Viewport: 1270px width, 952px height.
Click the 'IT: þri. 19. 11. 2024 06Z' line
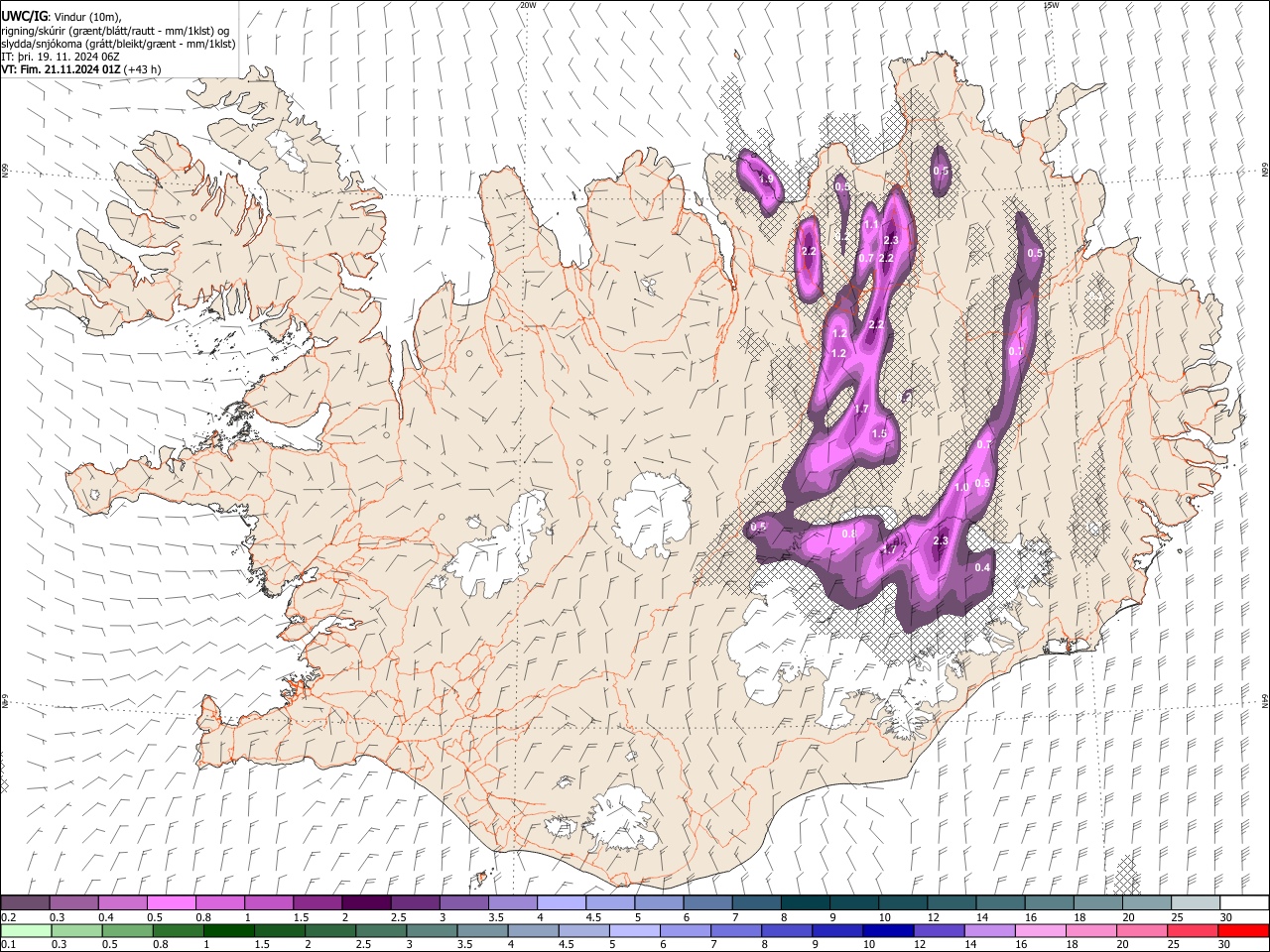click(61, 57)
